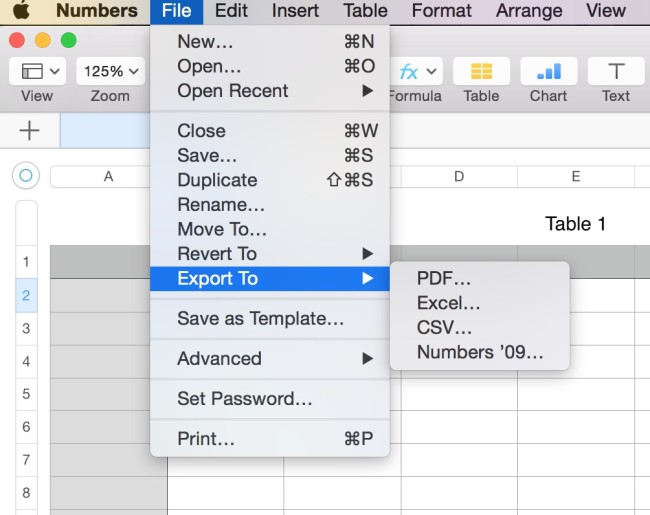Open the View sidebar icon

pyautogui.click(x=37, y=72)
